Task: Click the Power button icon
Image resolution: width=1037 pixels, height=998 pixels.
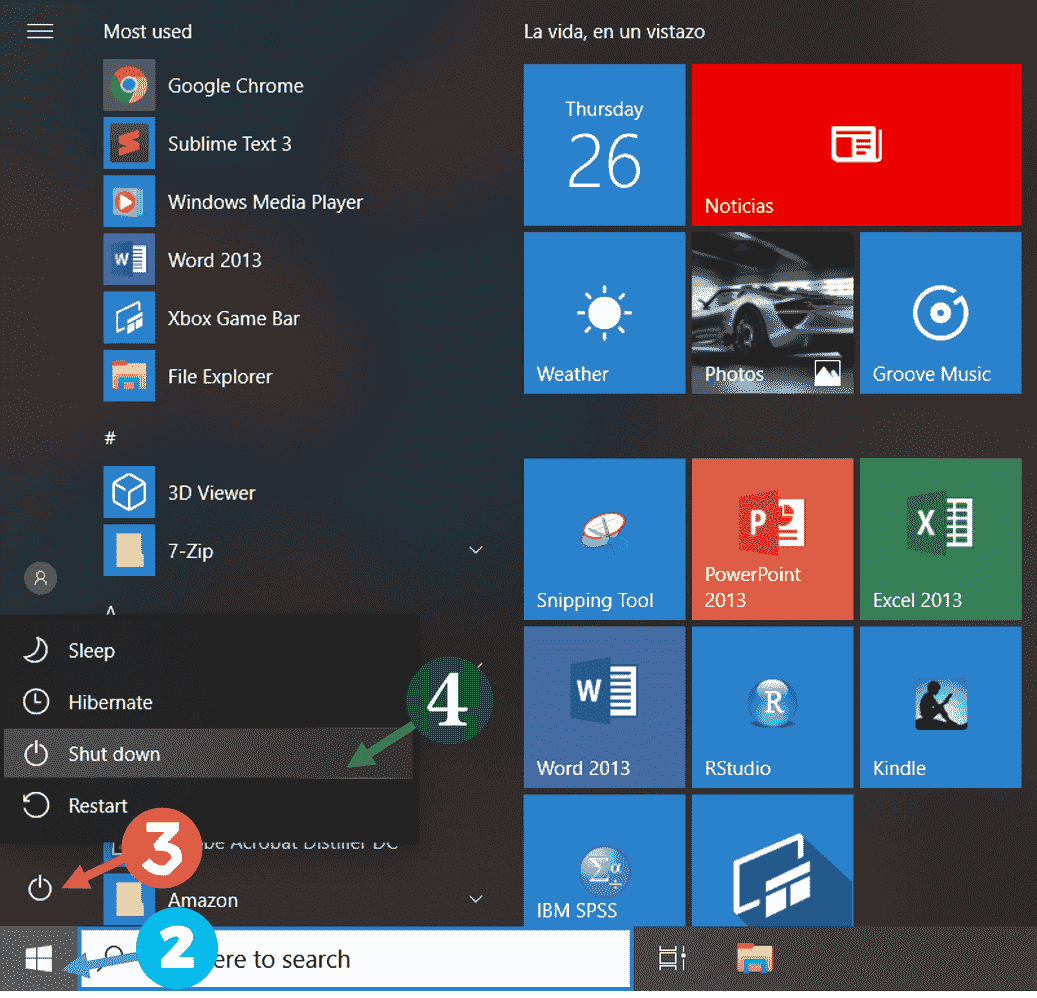Action: tap(40, 888)
